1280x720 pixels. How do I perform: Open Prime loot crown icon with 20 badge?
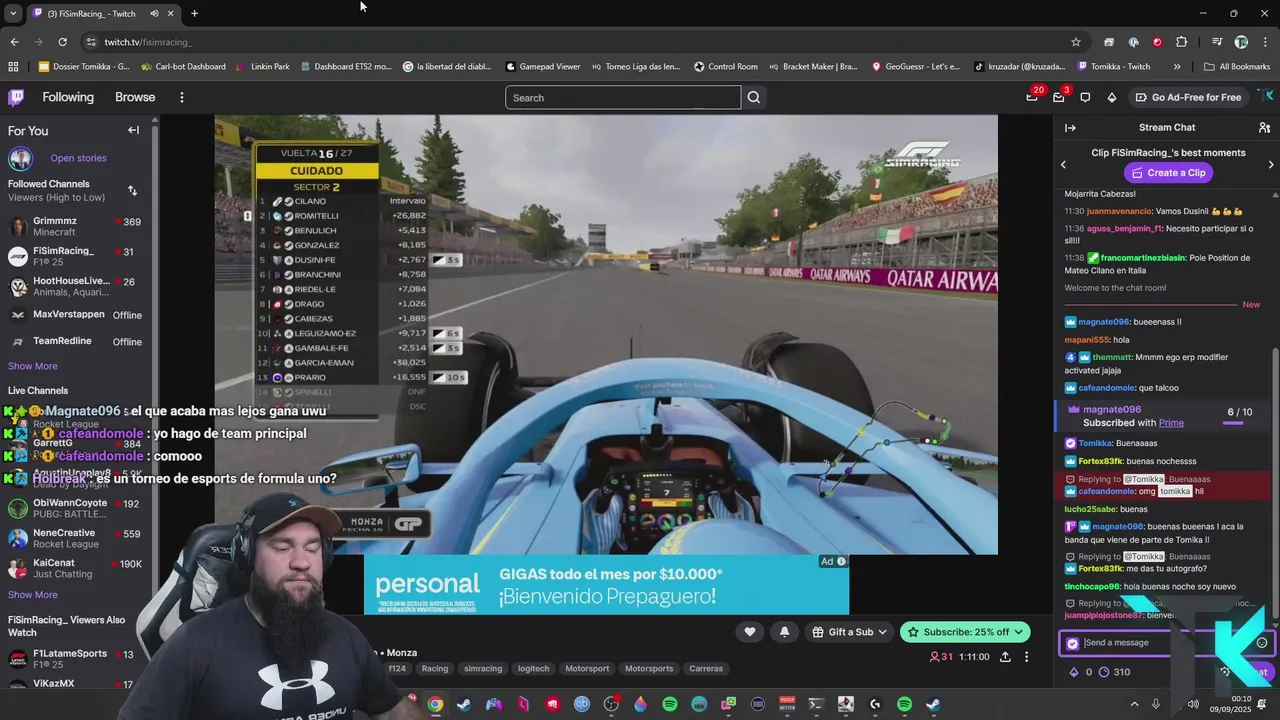click(1032, 97)
